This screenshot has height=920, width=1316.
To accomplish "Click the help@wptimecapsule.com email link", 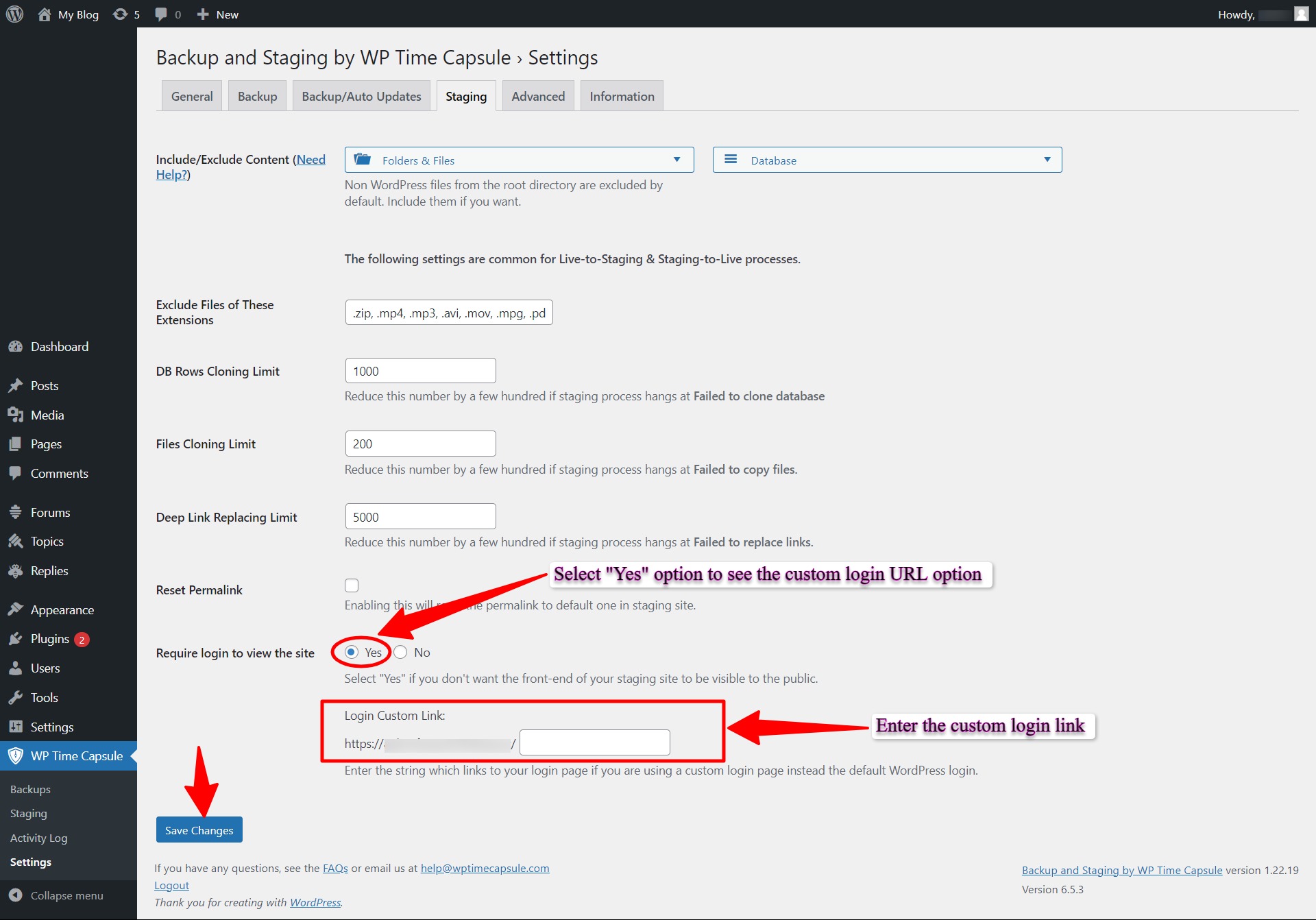I will pyautogui.click(x=485, y=869).
